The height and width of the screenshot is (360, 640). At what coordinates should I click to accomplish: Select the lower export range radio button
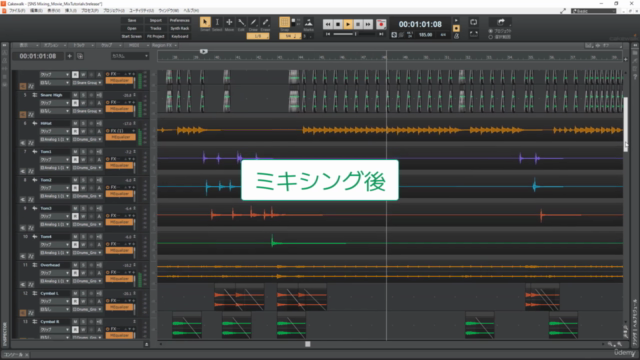click(x=491, y=37)
